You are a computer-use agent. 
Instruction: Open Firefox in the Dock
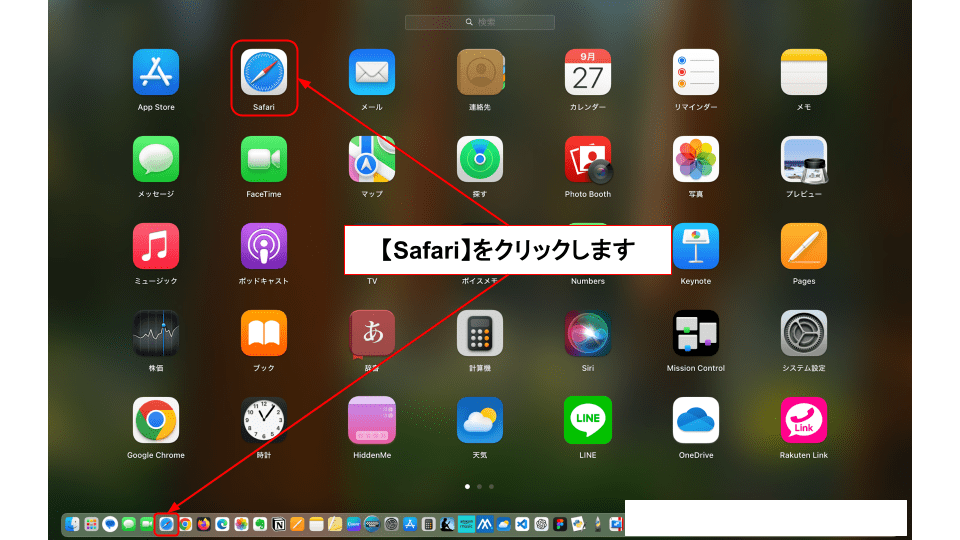click(x=204, y=524)
